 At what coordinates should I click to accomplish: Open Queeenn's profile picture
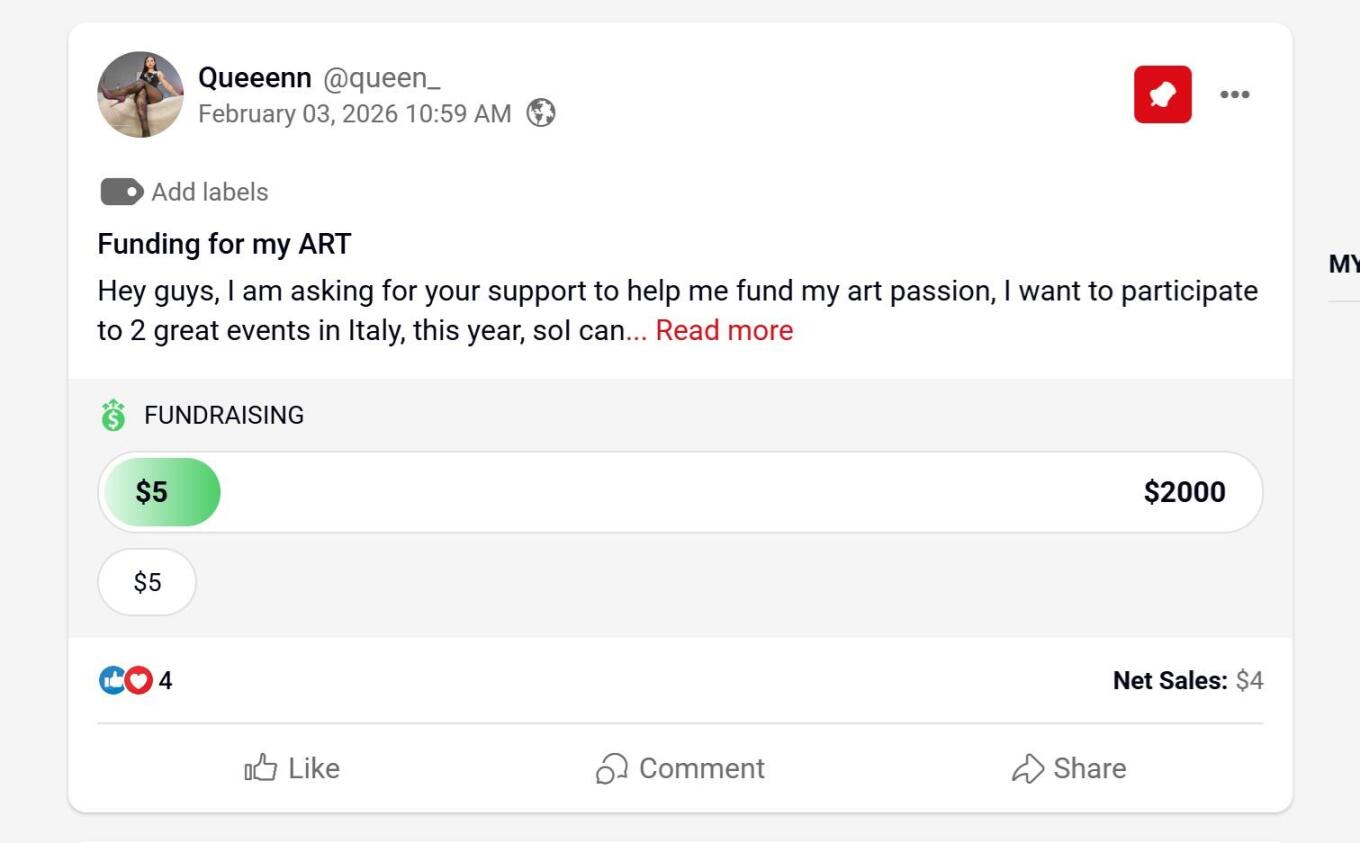[x=140, y=95]
